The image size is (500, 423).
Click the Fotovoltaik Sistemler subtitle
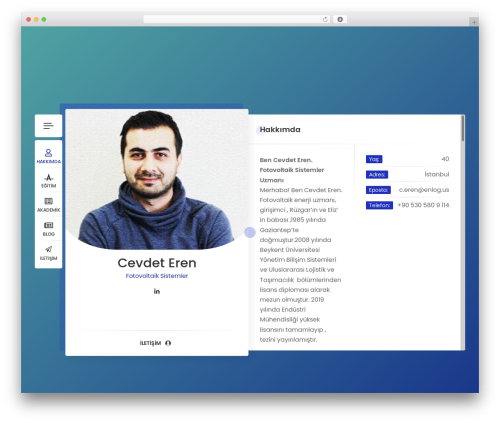157,276
